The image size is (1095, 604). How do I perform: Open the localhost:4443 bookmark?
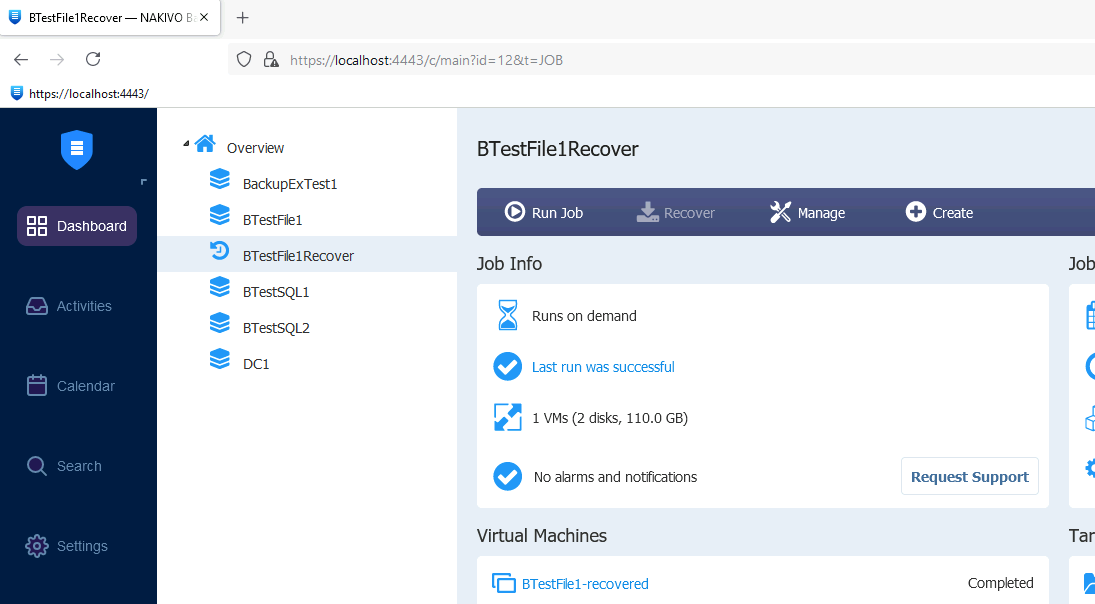[80, 94]
